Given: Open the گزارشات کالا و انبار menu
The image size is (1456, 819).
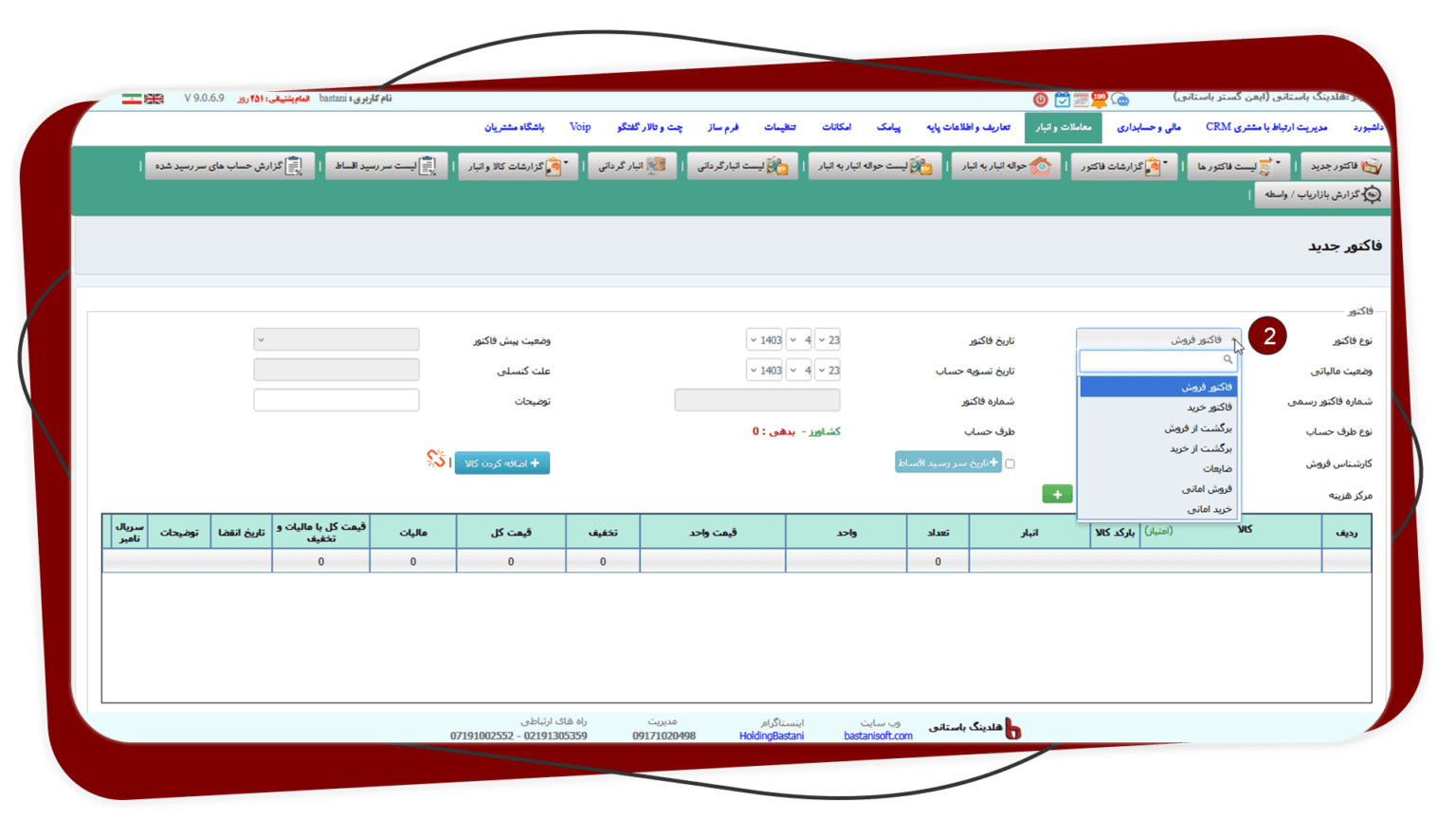Looking at the screenshot, I should coord(518,166).
